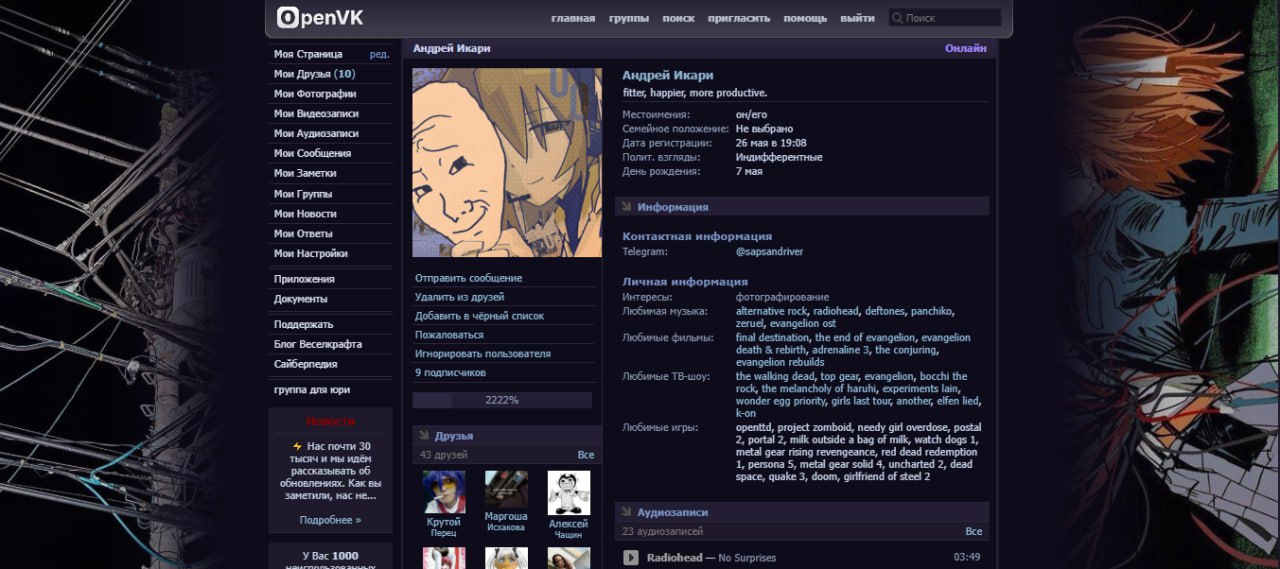
Task: Open friend Крутой Перец avatar
Action: pyautogui.click(x=444, y=492)
